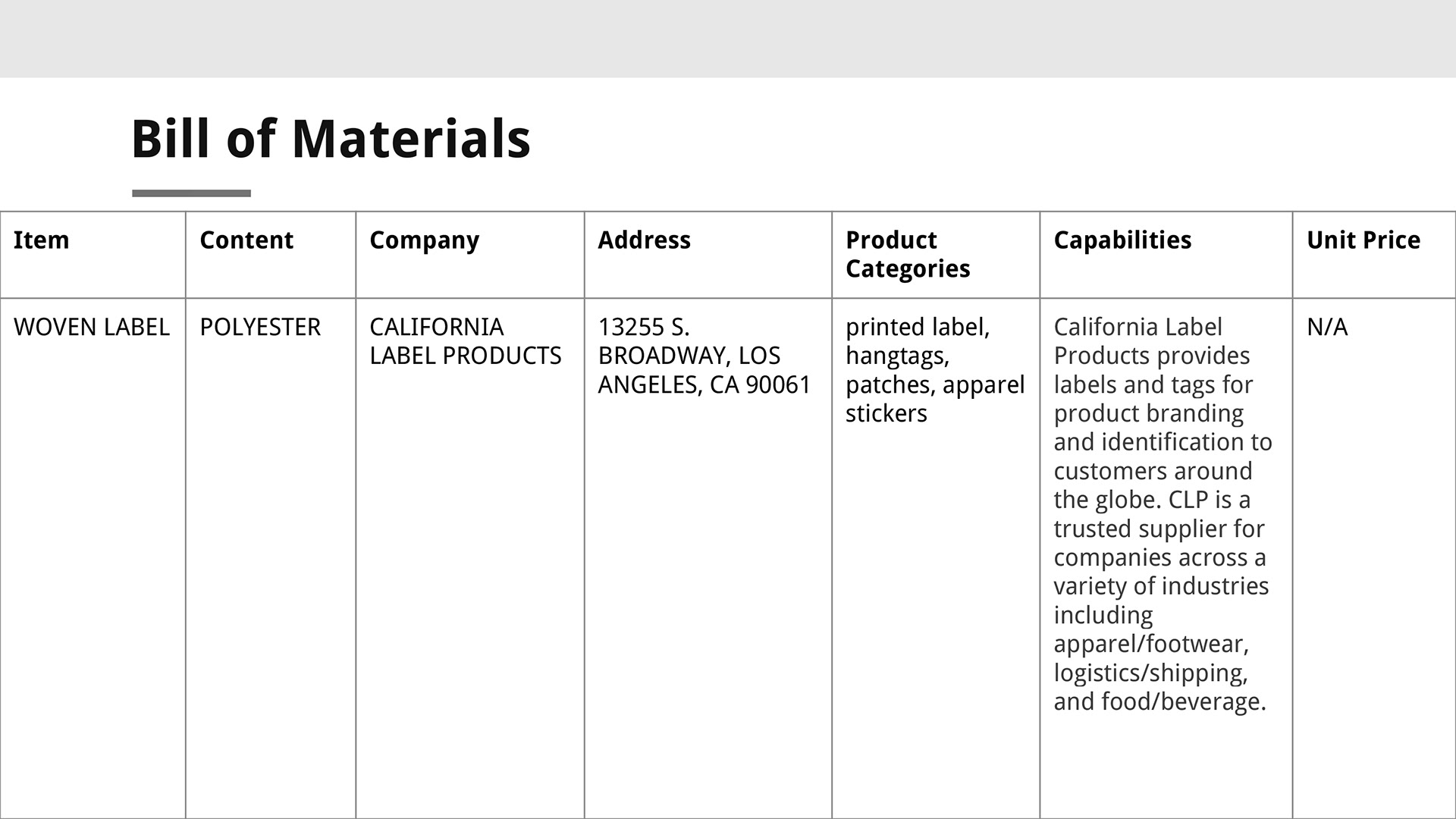This screenshot has height=819, width=1456.
Task: Select the gray accent line under the title
Action: click(x=191, y=193)
